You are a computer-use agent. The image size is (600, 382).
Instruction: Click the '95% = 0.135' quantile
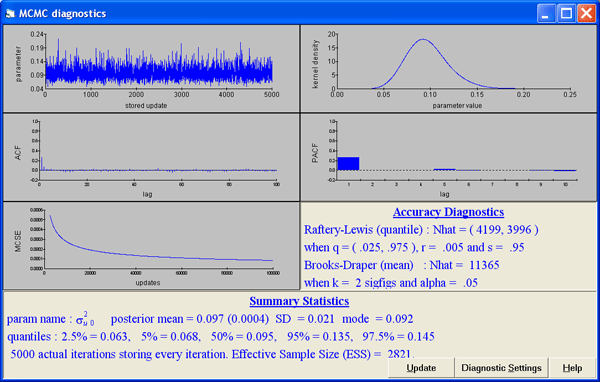tap(319, 337)
